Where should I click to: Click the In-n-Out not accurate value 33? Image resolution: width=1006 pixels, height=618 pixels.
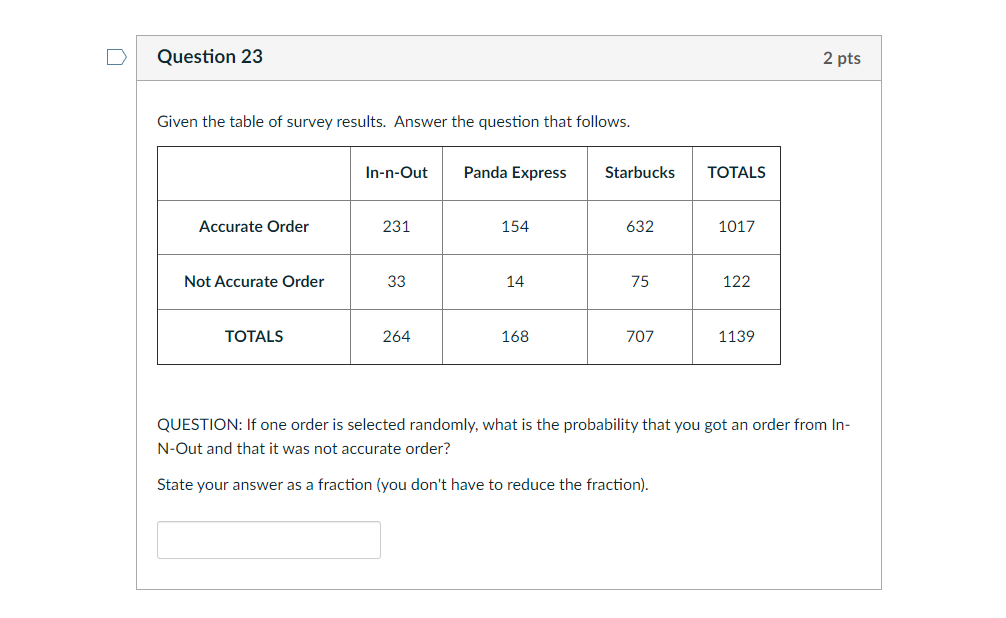pos(396,282)
